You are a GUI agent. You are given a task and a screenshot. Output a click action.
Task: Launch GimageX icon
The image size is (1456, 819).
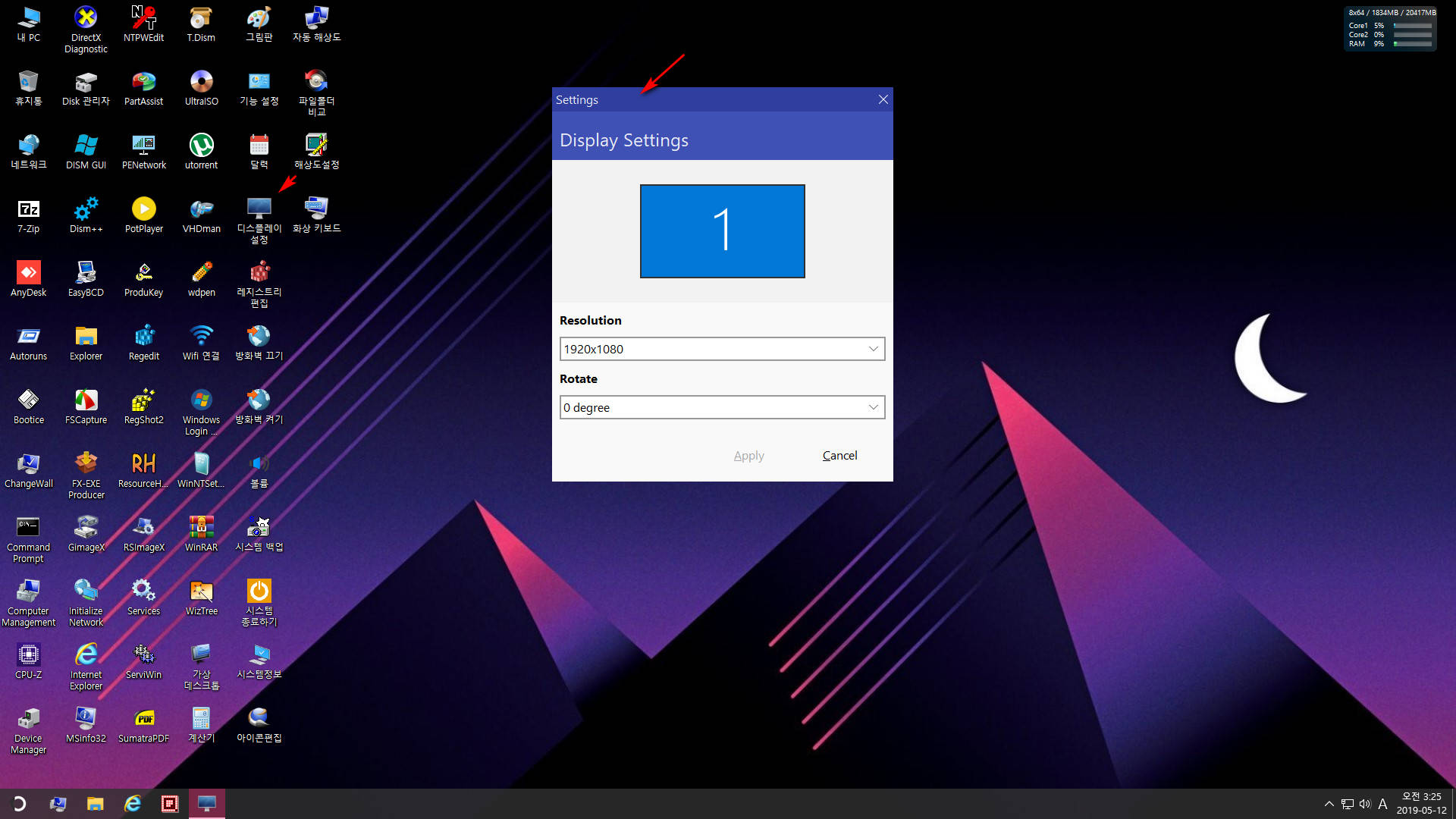click(x=86, y=533)
